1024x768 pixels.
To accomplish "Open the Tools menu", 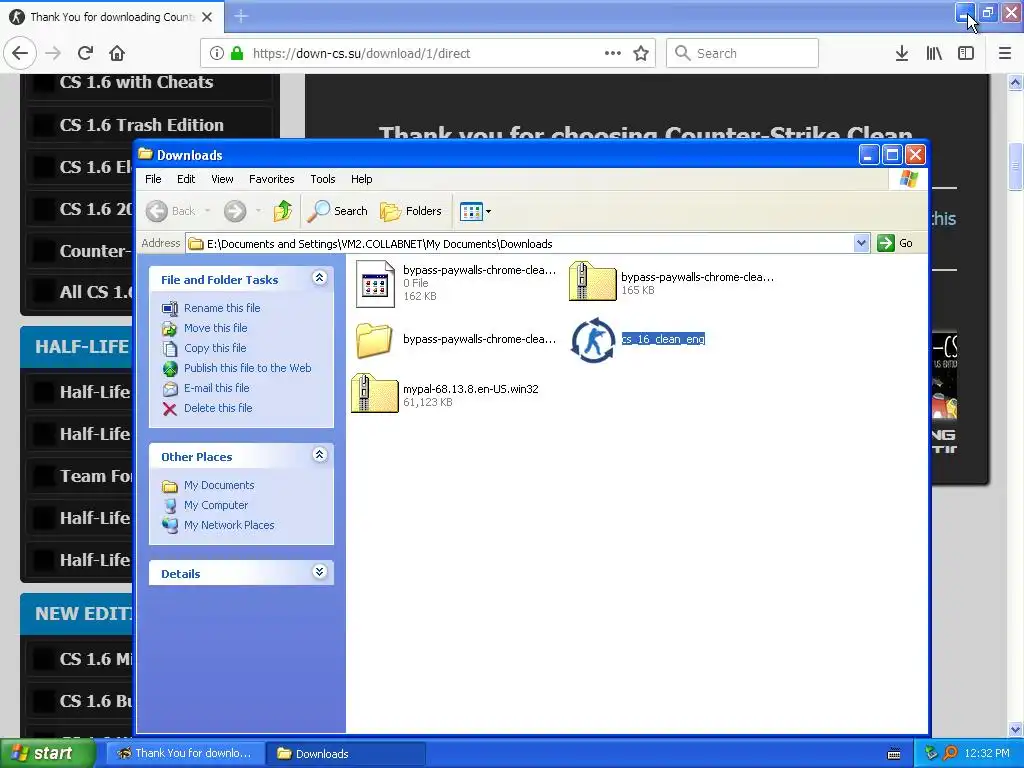I will (x=323, y=179).
